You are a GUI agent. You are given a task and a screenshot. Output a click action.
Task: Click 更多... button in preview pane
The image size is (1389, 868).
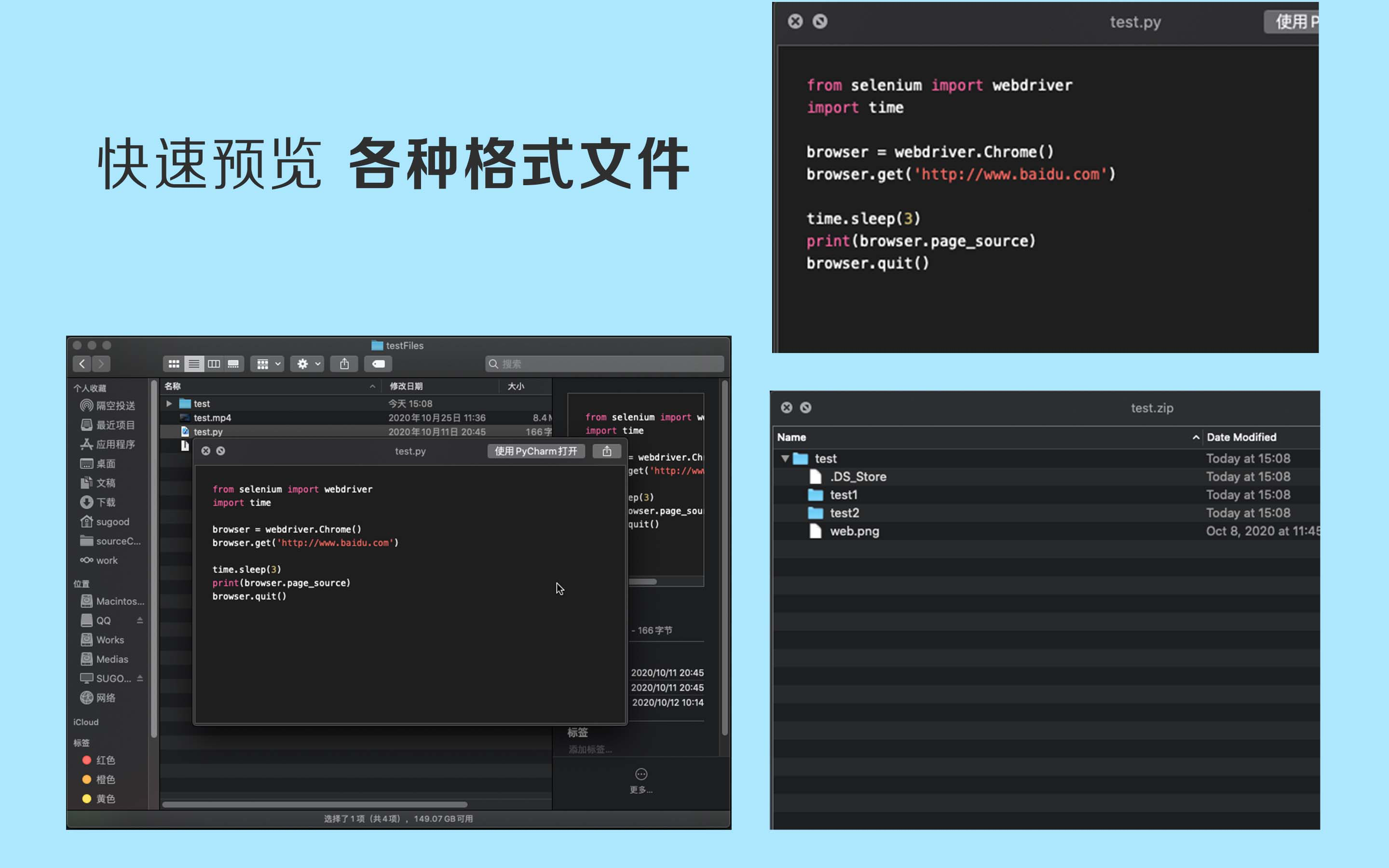click(641, 781)
